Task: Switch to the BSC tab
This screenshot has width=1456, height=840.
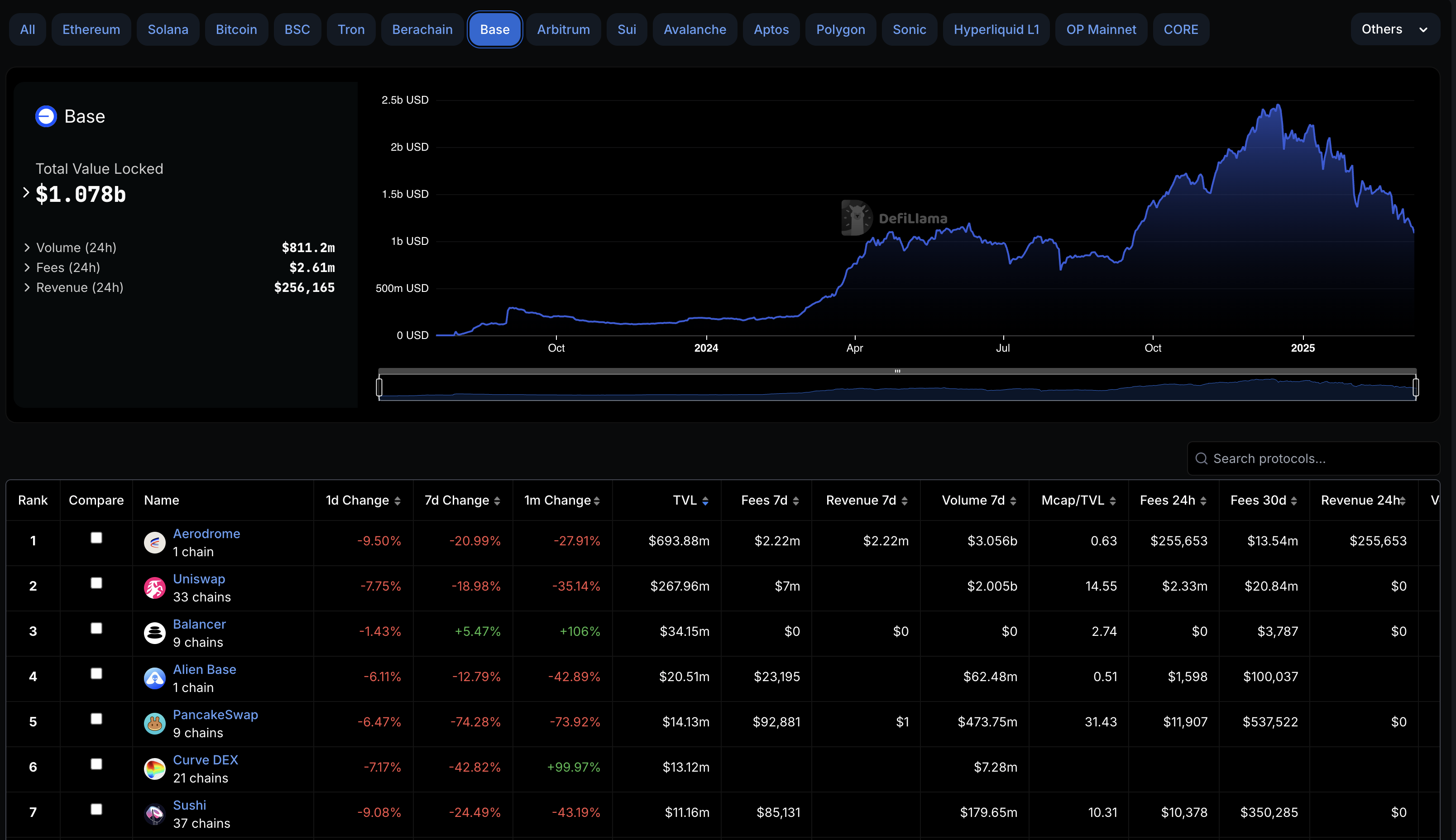Action: [297, 29]
